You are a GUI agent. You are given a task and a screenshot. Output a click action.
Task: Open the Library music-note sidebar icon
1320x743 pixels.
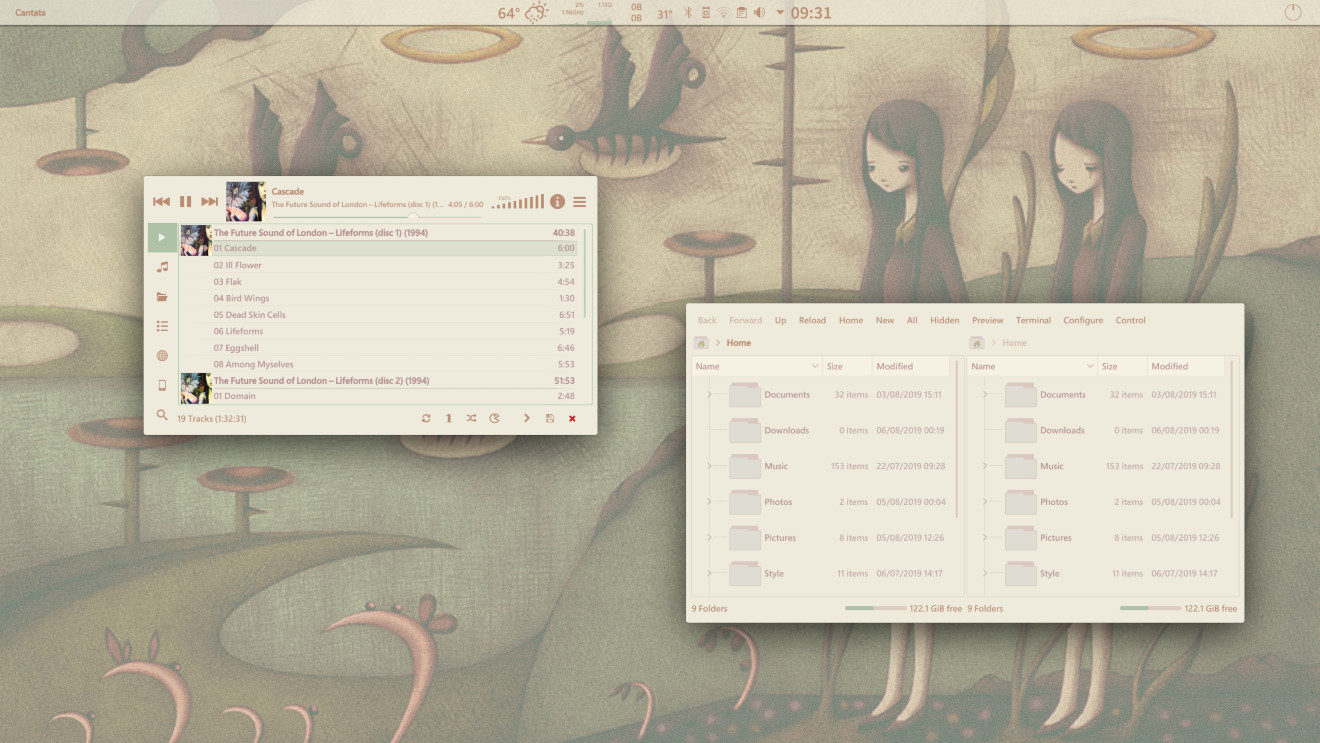[x=162, y=267]
